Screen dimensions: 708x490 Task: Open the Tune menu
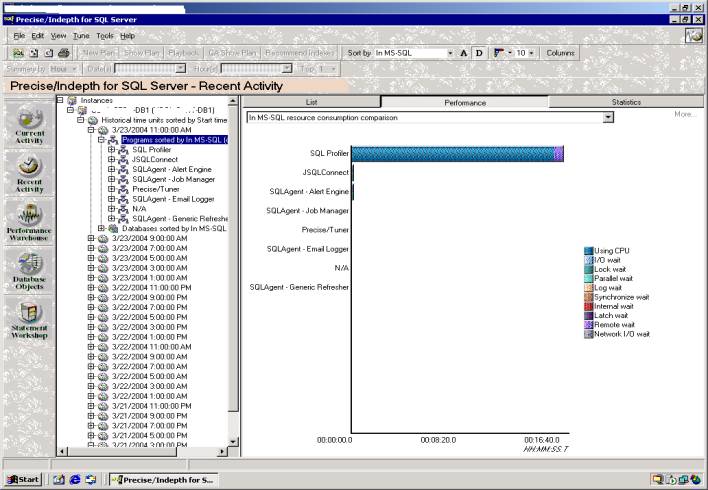[81, 36]
